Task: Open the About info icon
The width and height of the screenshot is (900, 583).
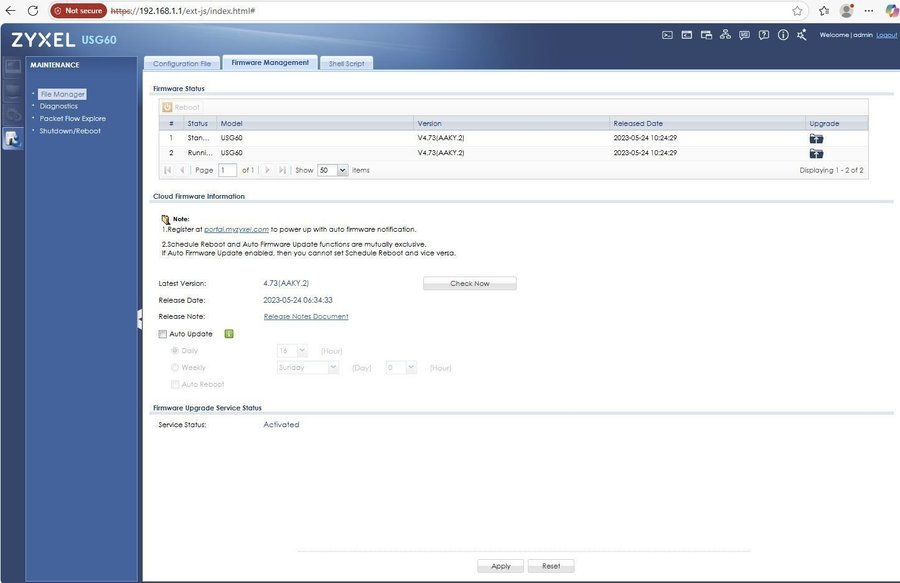Action: [783, 35]
